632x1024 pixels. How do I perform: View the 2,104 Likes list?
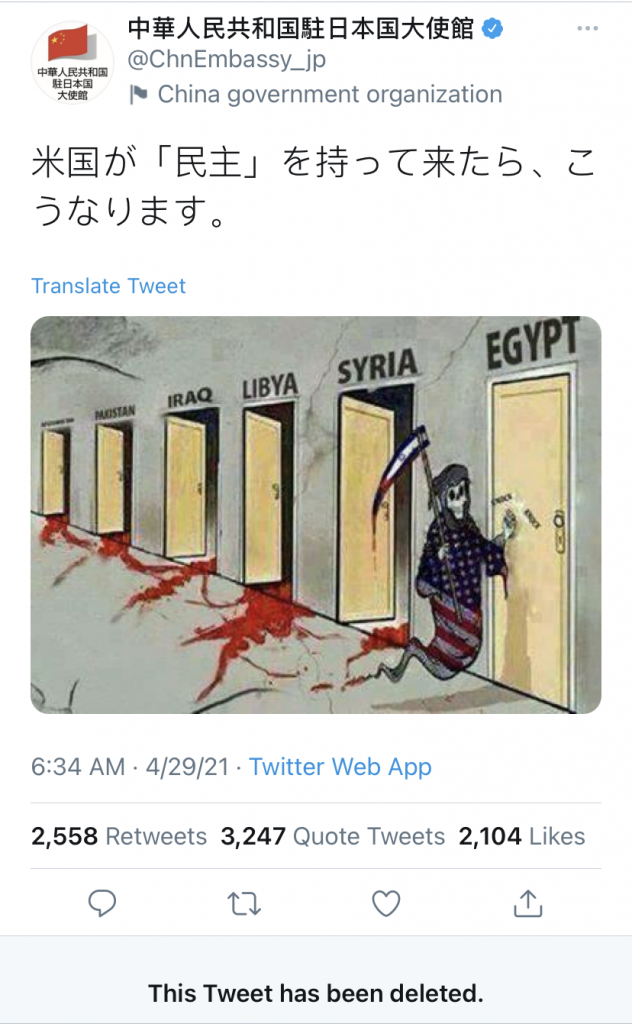point(522,836)
